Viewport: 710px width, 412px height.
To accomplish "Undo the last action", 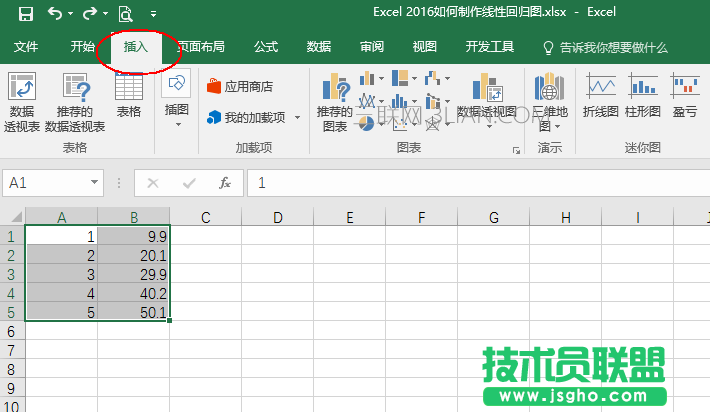I will 55,14.
